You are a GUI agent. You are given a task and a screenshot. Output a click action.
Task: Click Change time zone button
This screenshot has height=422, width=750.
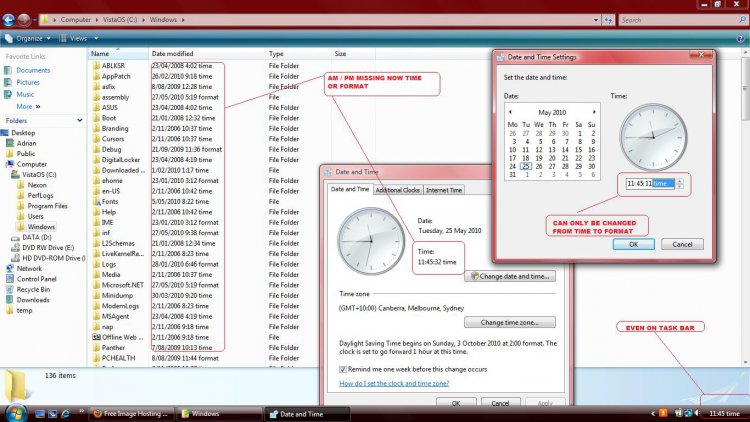[510, 322]
